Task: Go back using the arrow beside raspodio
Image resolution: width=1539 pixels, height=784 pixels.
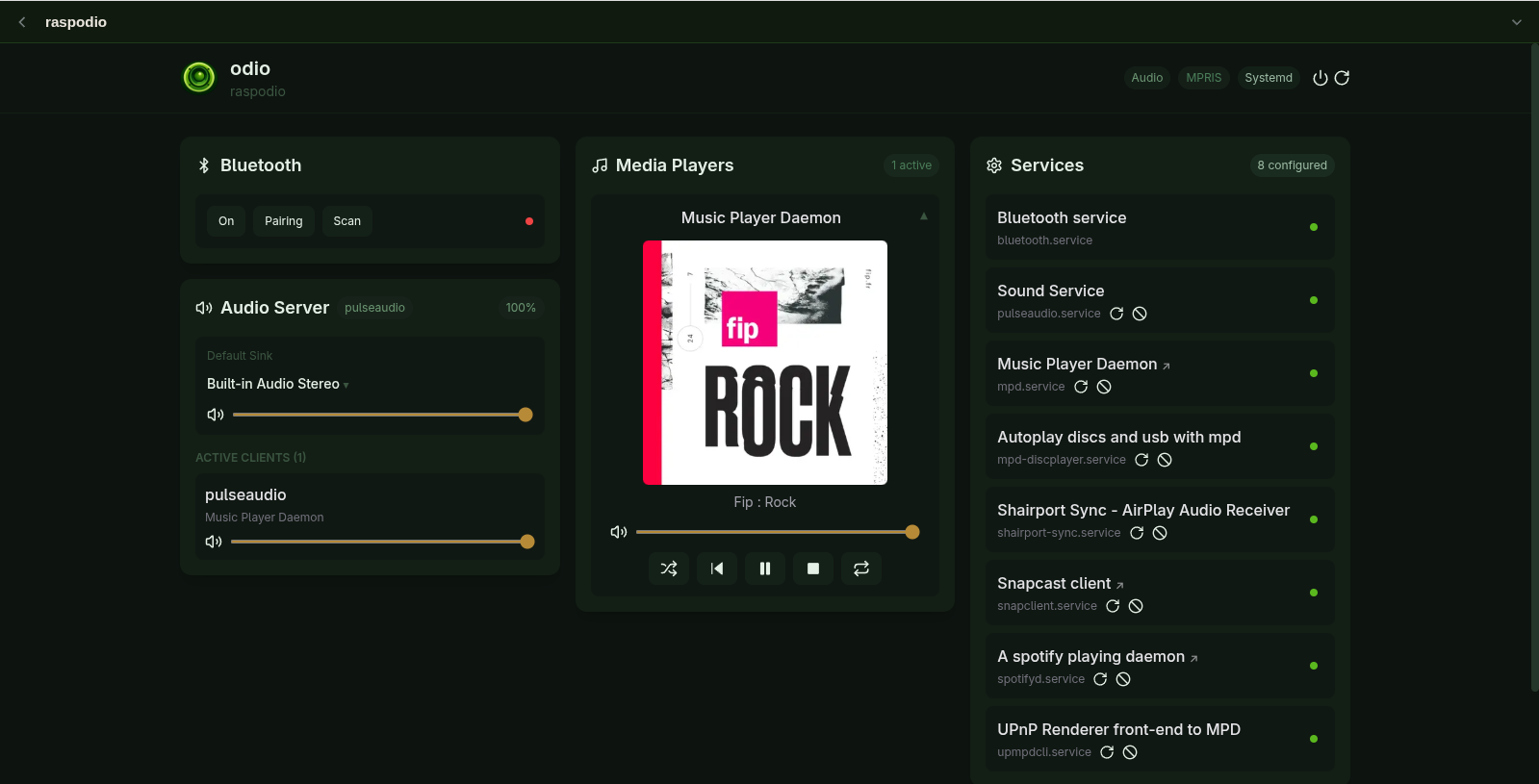Action: [x=22, y=22]
